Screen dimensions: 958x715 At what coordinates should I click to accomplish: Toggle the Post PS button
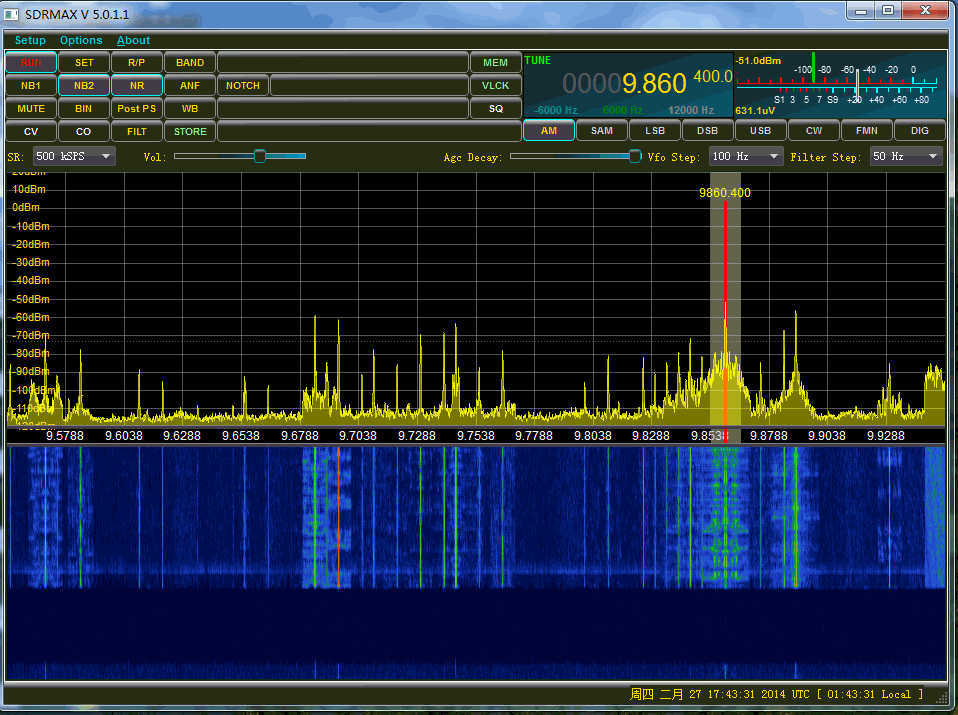137,108
